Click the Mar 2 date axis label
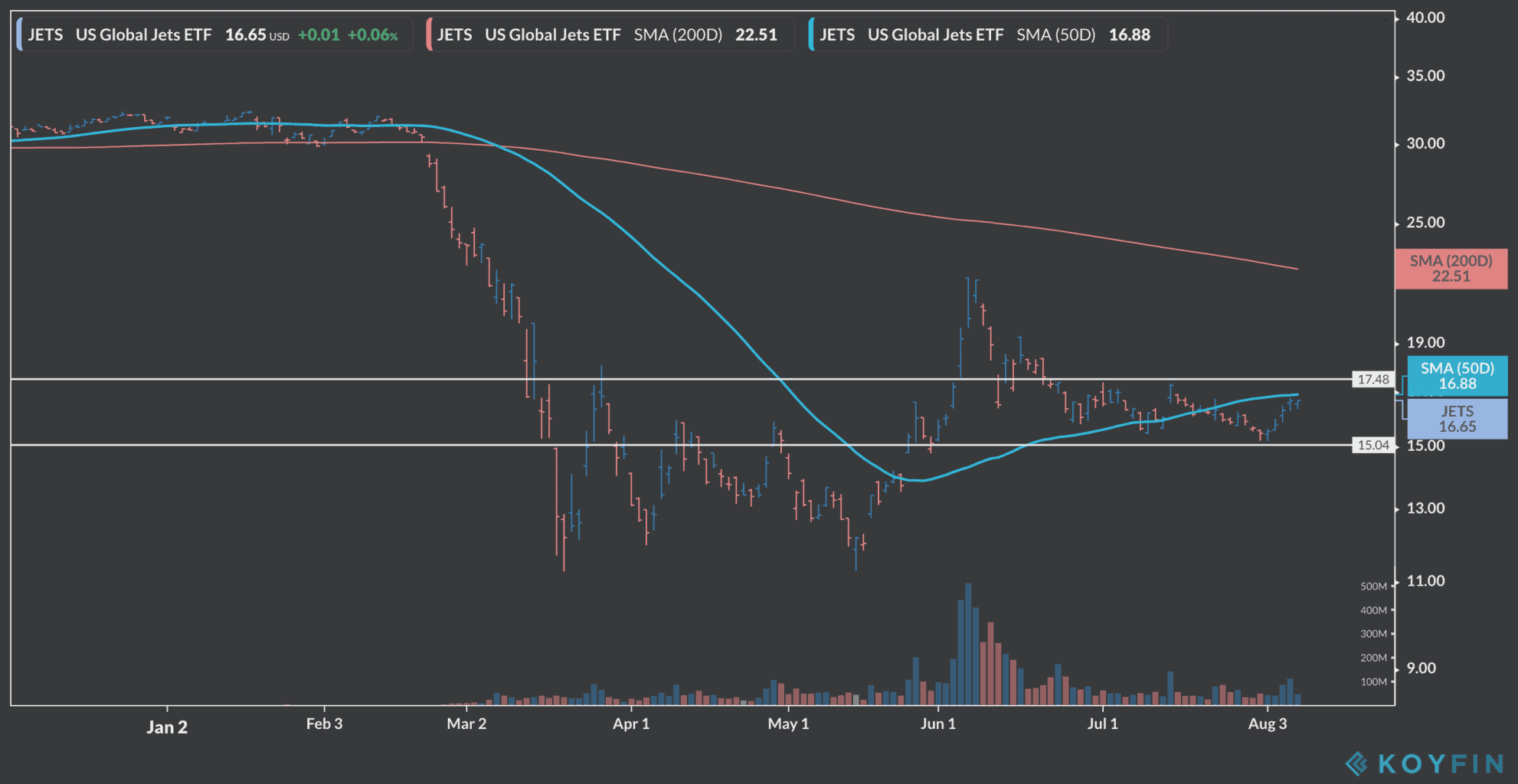The width and height of the screenshot is (1518, 784). [x=466, y=724]
